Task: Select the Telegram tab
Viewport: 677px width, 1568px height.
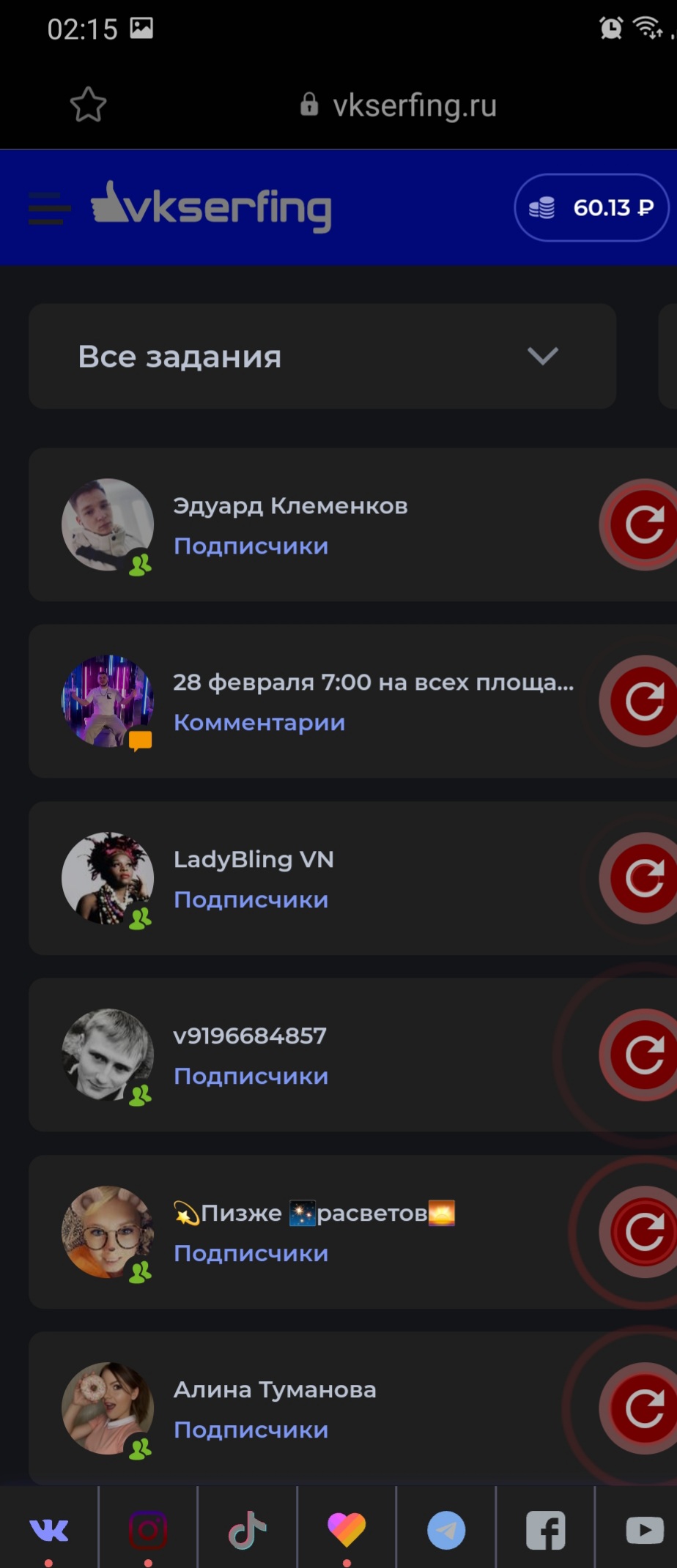Action: (x=446, y=1529)
